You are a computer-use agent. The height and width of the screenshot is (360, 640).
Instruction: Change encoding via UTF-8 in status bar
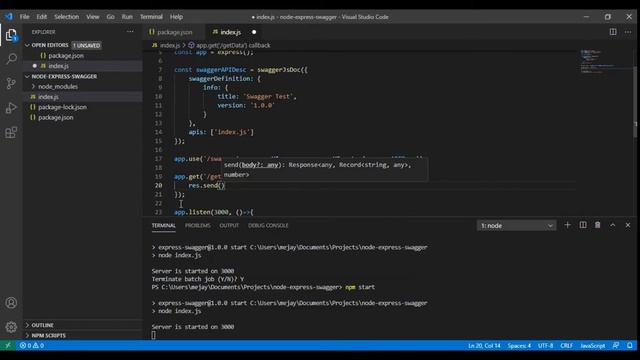pyautogui.click(x=545, y=345)
